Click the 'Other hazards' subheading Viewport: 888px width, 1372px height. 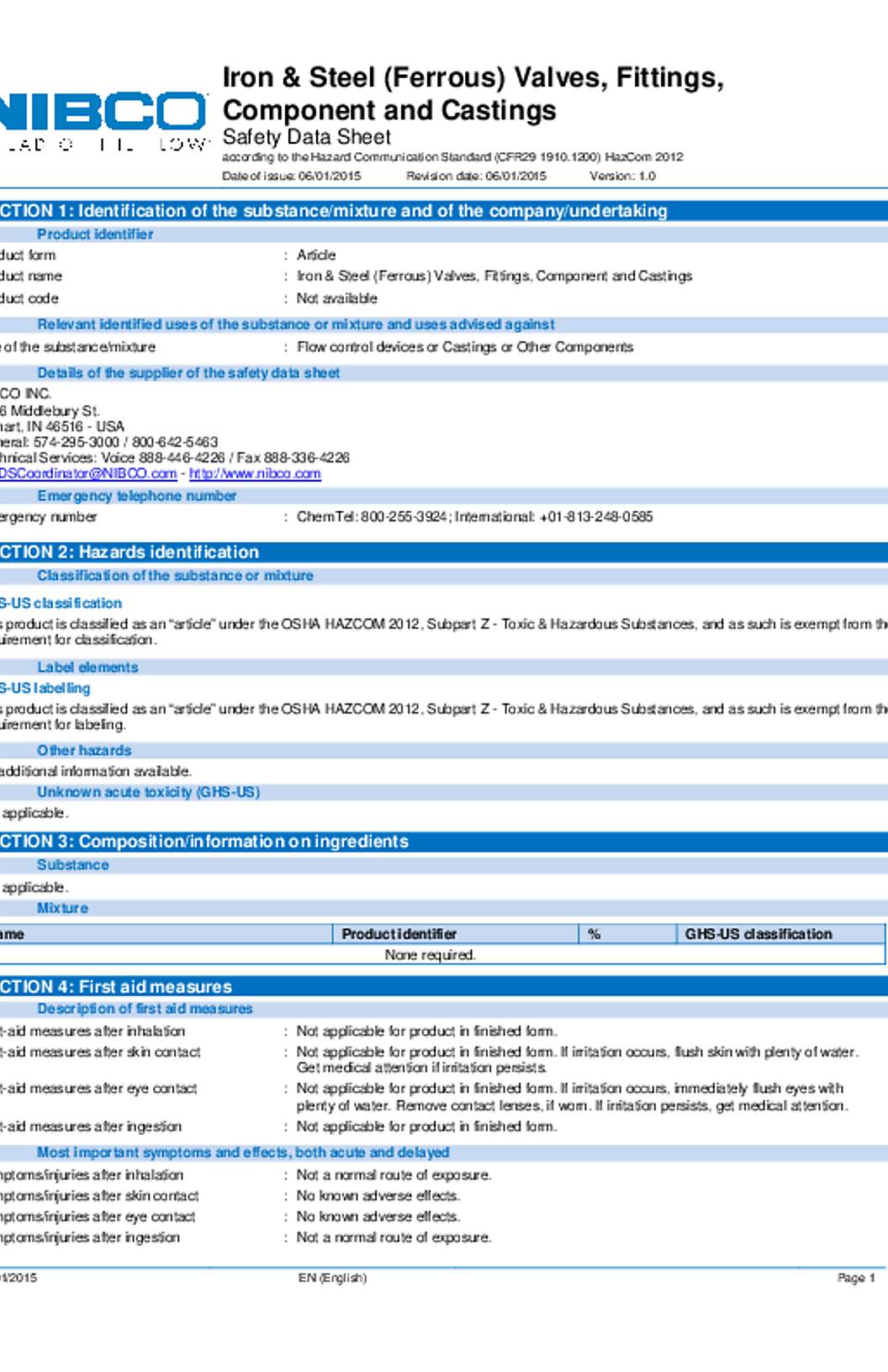click(x=84, y=751)
